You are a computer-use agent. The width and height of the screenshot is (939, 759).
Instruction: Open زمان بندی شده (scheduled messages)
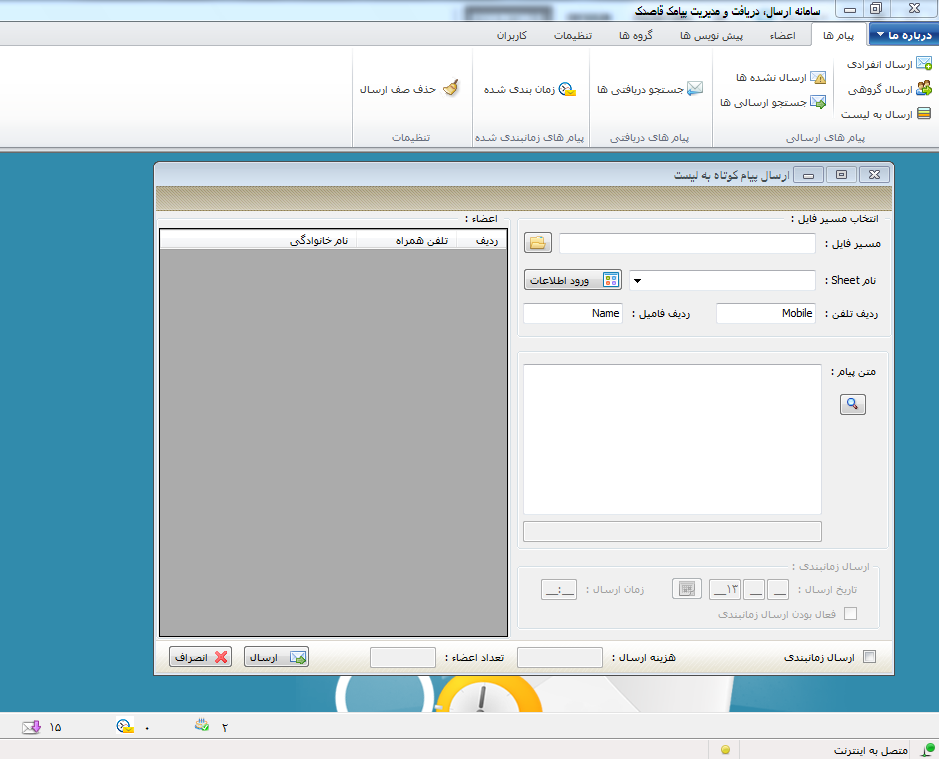point(567,89)
